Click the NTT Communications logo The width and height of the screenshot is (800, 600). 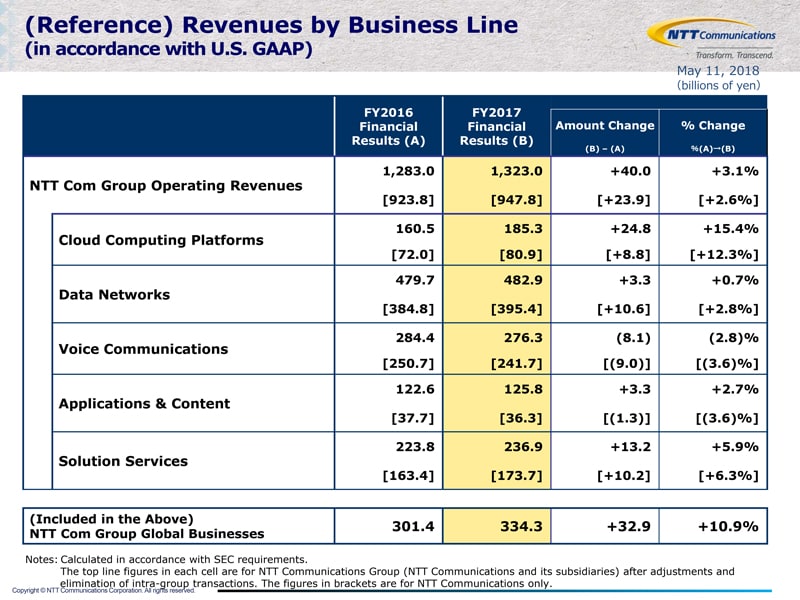point(711,39)
